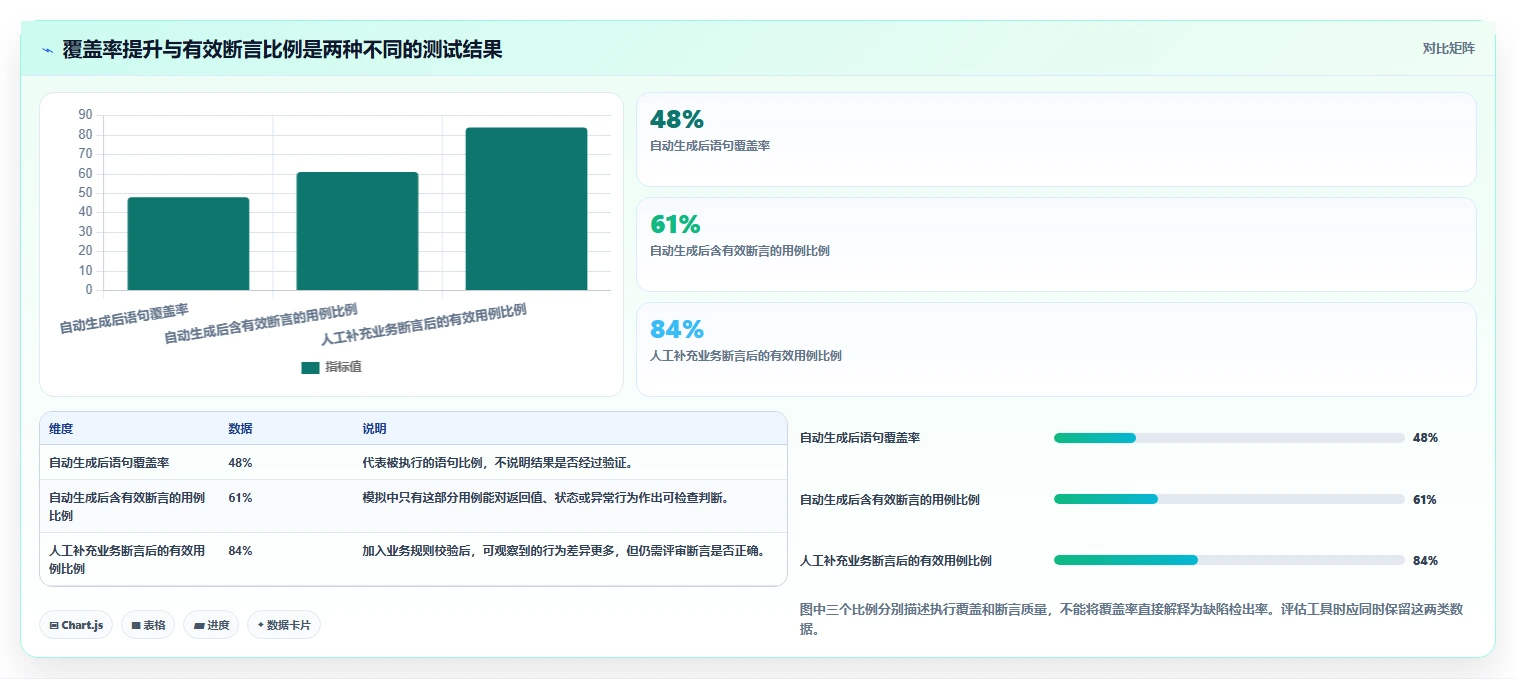Click table cell 自动生成后语句覆盖率
This screenshot has width=1516, height=679.
(x=109, y=463)
